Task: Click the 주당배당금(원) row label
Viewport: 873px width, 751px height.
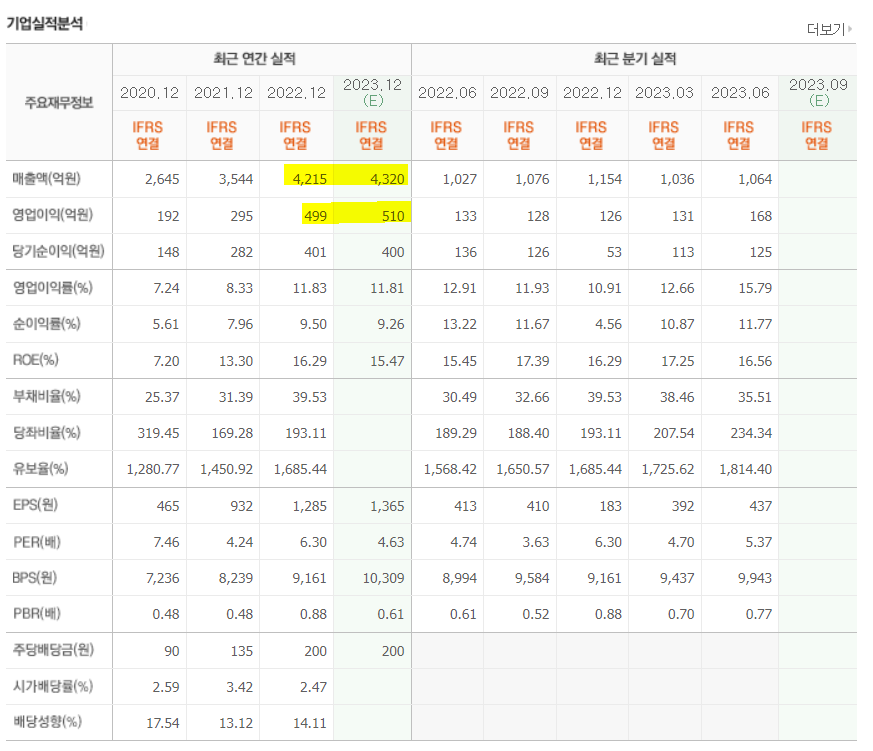Action: [53, 650]
